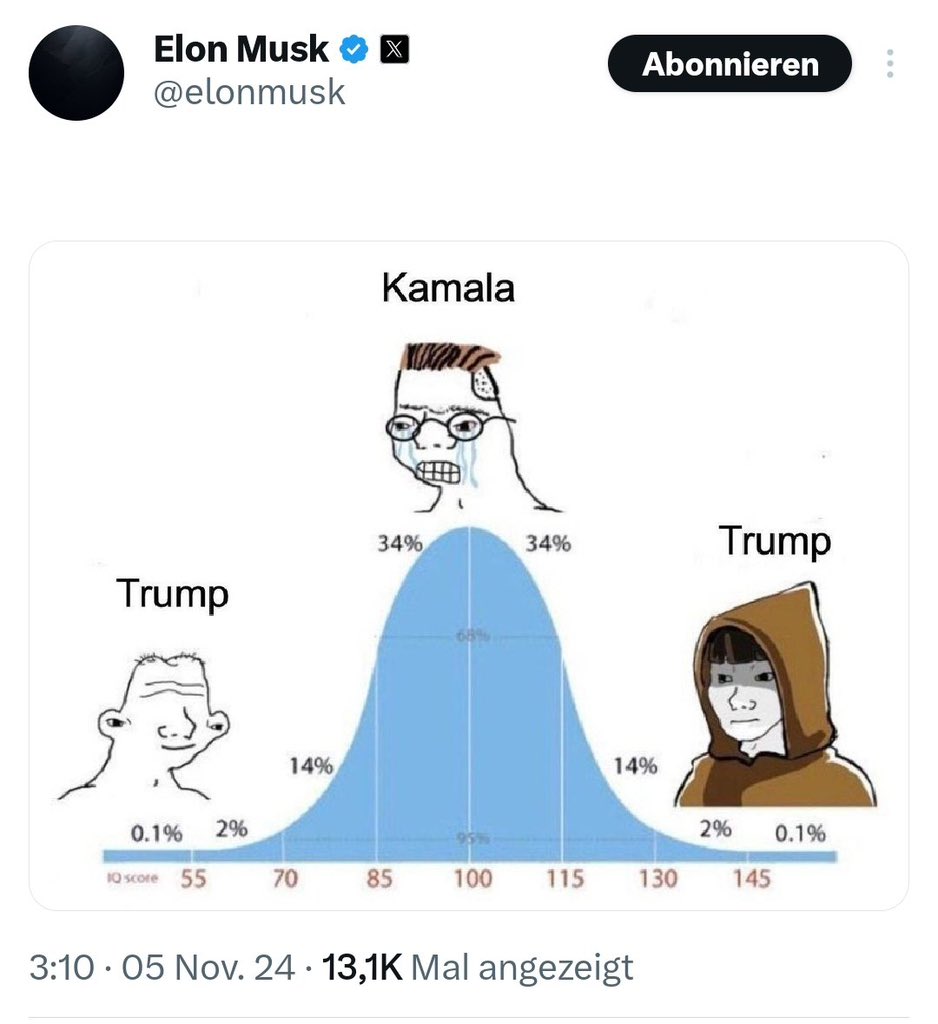
Task: Click the left Trump label above brainlet
Action: [x=172, y=594]
